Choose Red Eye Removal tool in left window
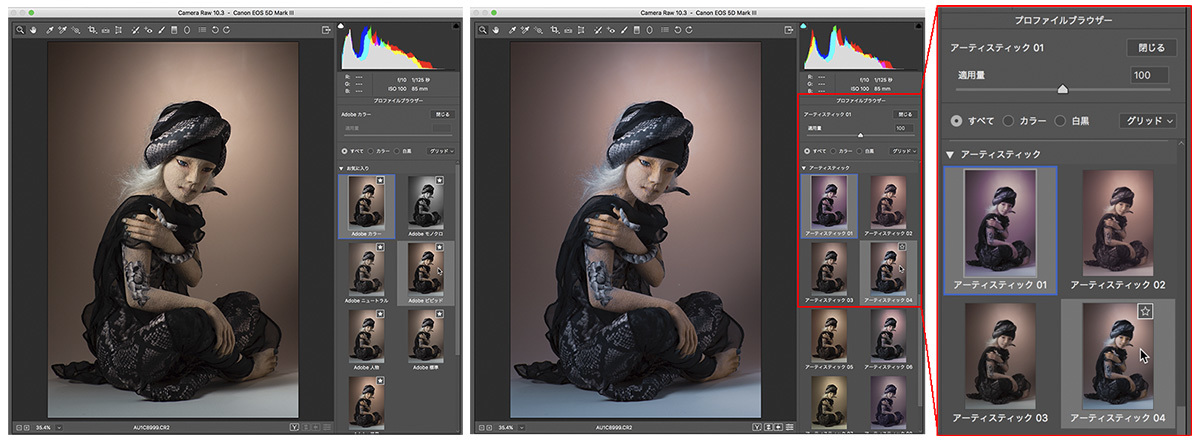 tap(148, 31)
